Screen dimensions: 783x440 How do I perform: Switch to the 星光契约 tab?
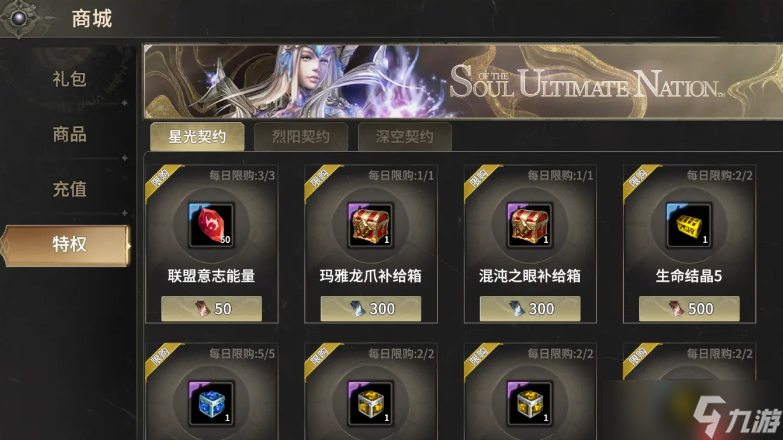pos(197,136)
